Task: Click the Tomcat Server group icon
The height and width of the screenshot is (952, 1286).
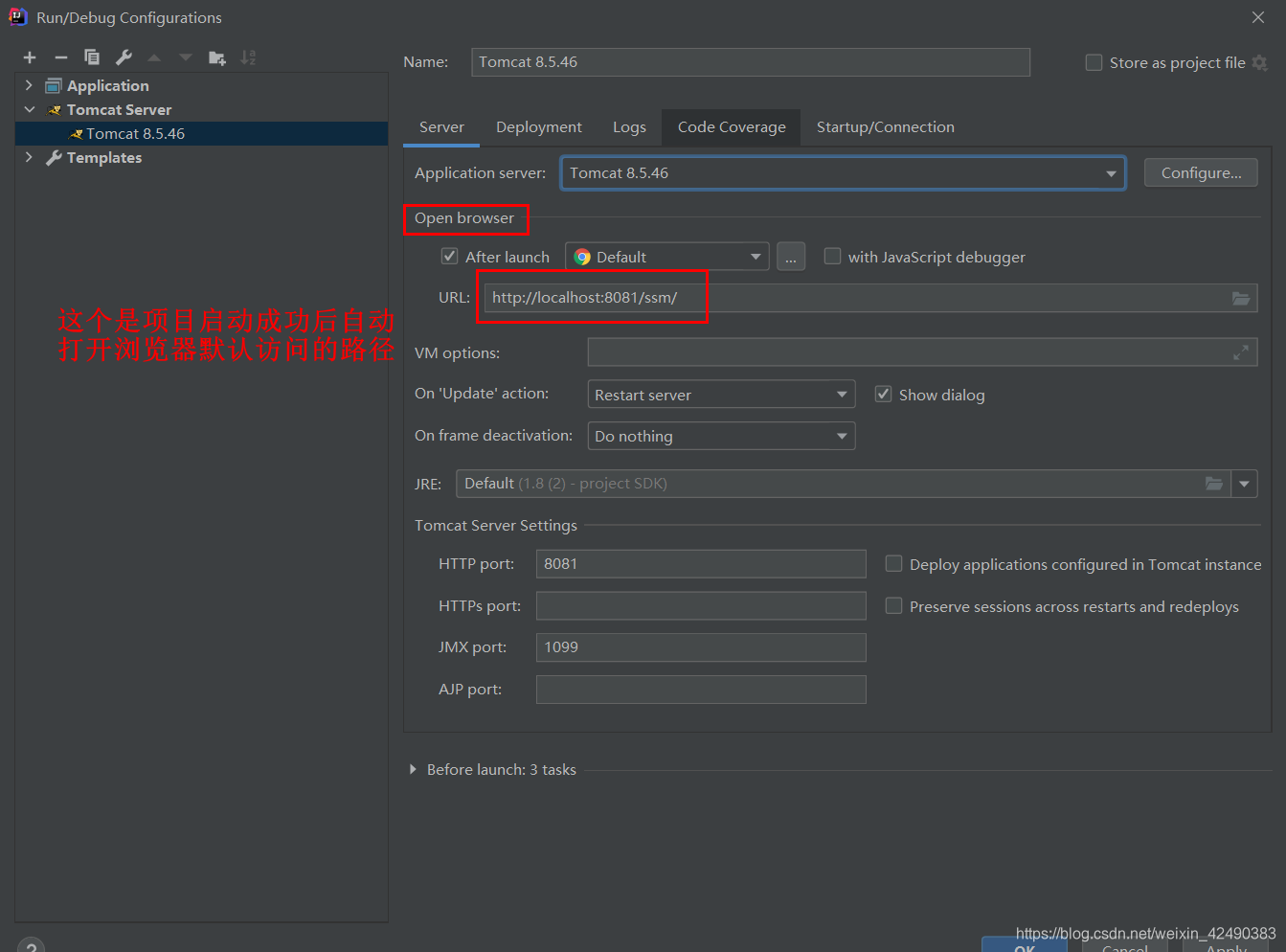Action: click(x=55, y=110)
